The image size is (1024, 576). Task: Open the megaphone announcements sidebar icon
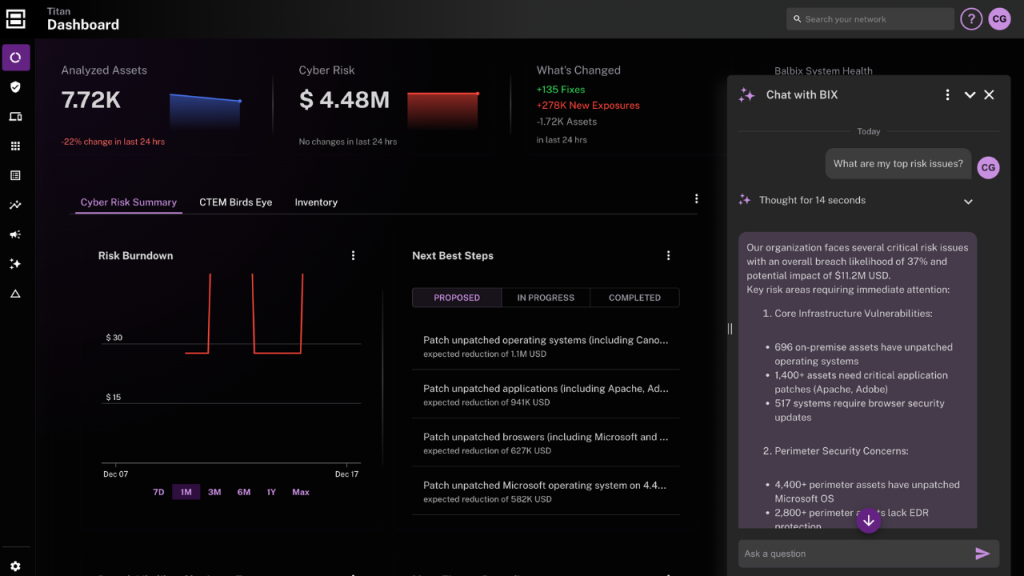[15, 235]
